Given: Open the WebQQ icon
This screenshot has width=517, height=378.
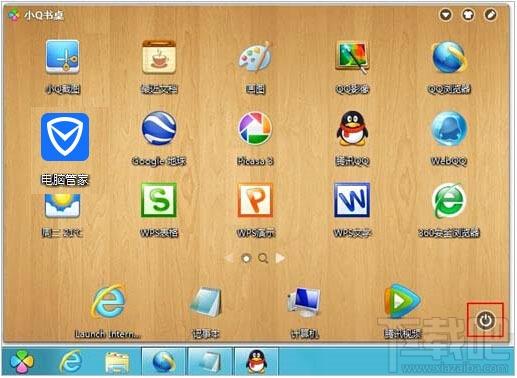Looking at the screenshot, I should pyautogui.click(x=449, y=128).
